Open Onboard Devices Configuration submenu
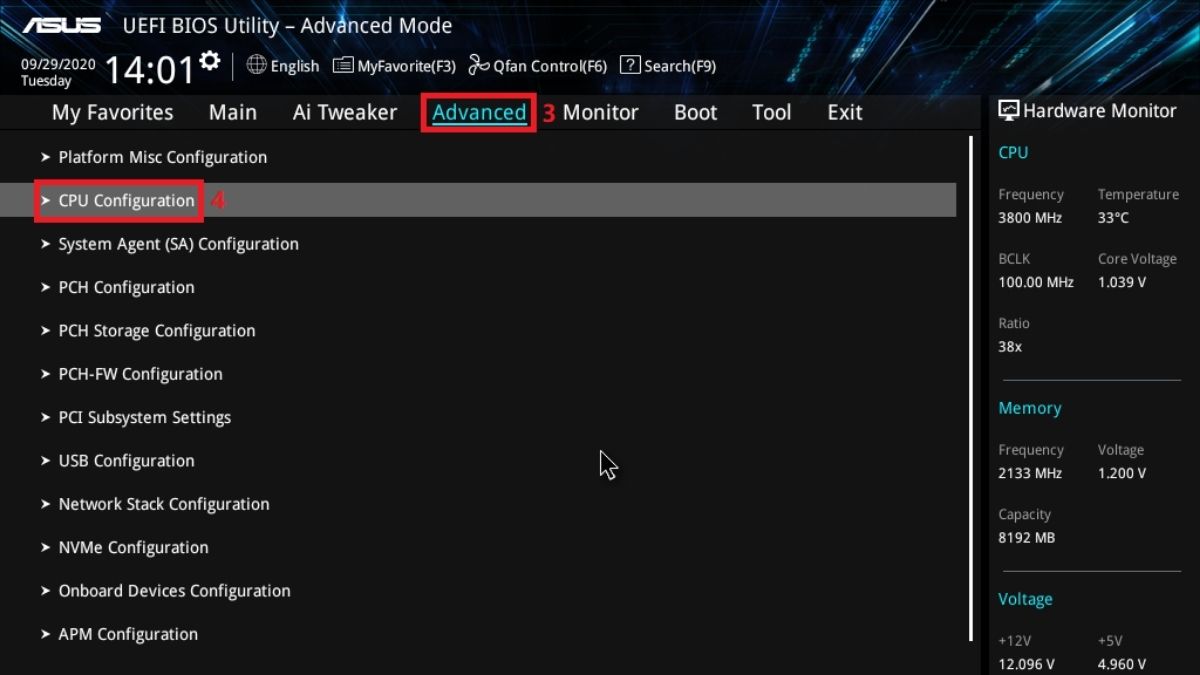This screenshot has width=1200, height=675. (x=174, y=591)
